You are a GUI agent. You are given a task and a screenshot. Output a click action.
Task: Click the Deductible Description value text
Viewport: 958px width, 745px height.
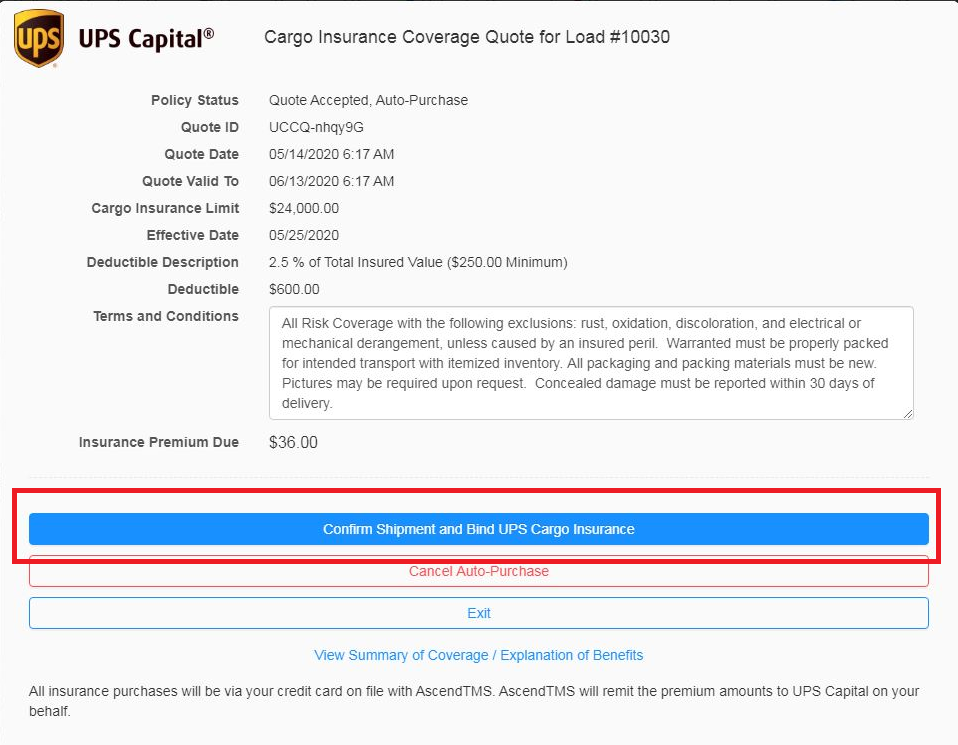pyautogui.click(x=418, y=262)
